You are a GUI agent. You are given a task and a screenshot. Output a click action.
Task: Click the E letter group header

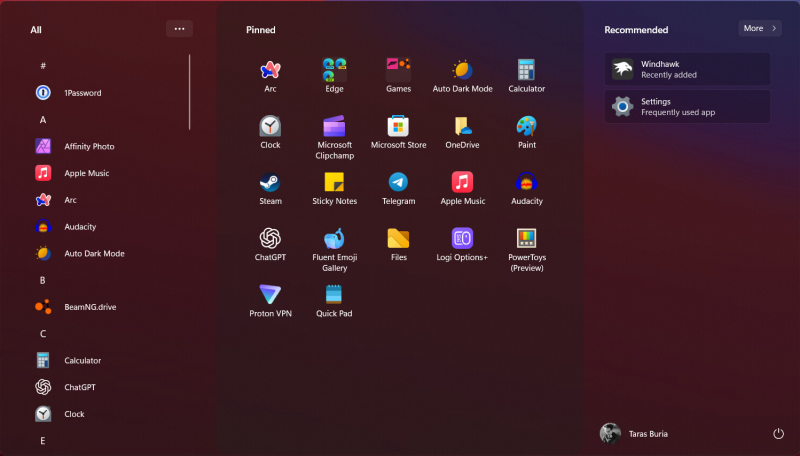coord(43,441)
